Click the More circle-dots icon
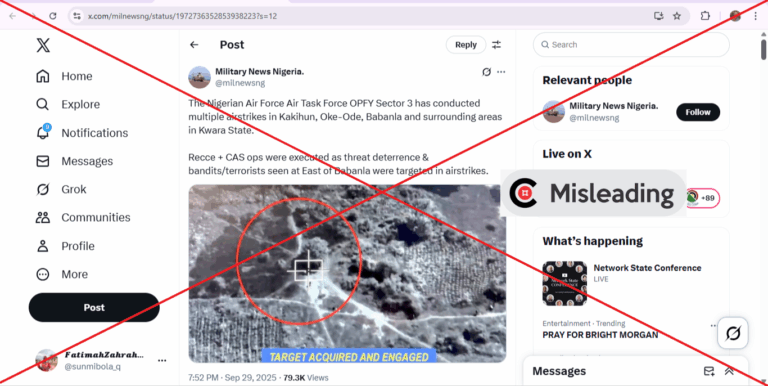 tap(43, 274)
